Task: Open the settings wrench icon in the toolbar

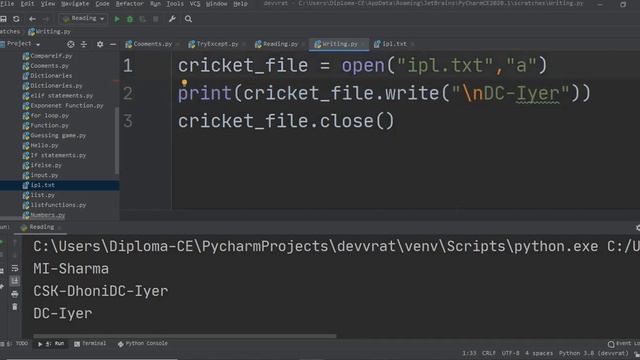Action: [x=172, y=19]
